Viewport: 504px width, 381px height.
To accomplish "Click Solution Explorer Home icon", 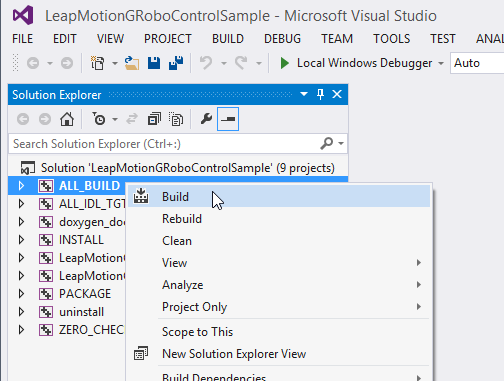I will [x=67, y=119].
